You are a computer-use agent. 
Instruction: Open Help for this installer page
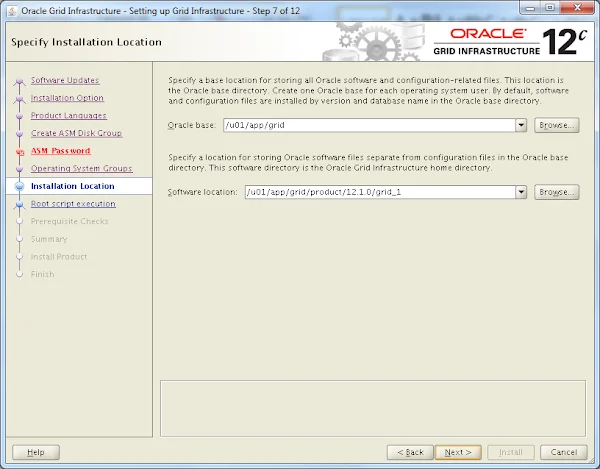[36, 452]
